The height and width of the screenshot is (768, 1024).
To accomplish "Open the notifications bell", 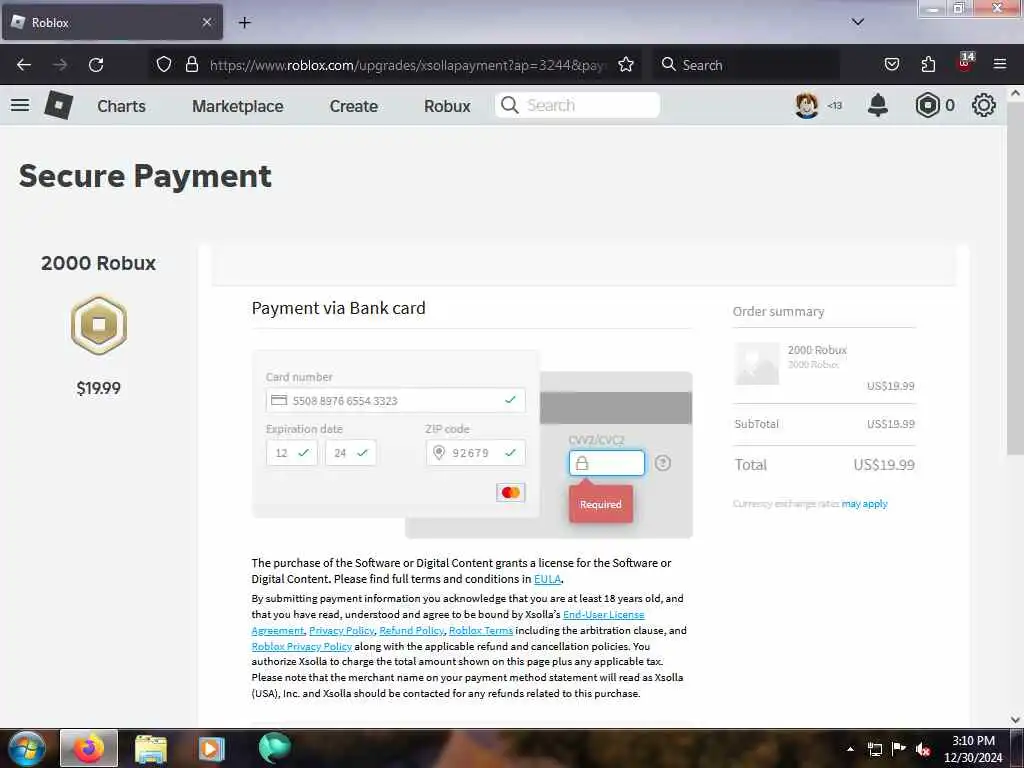I will coord(878,105).
